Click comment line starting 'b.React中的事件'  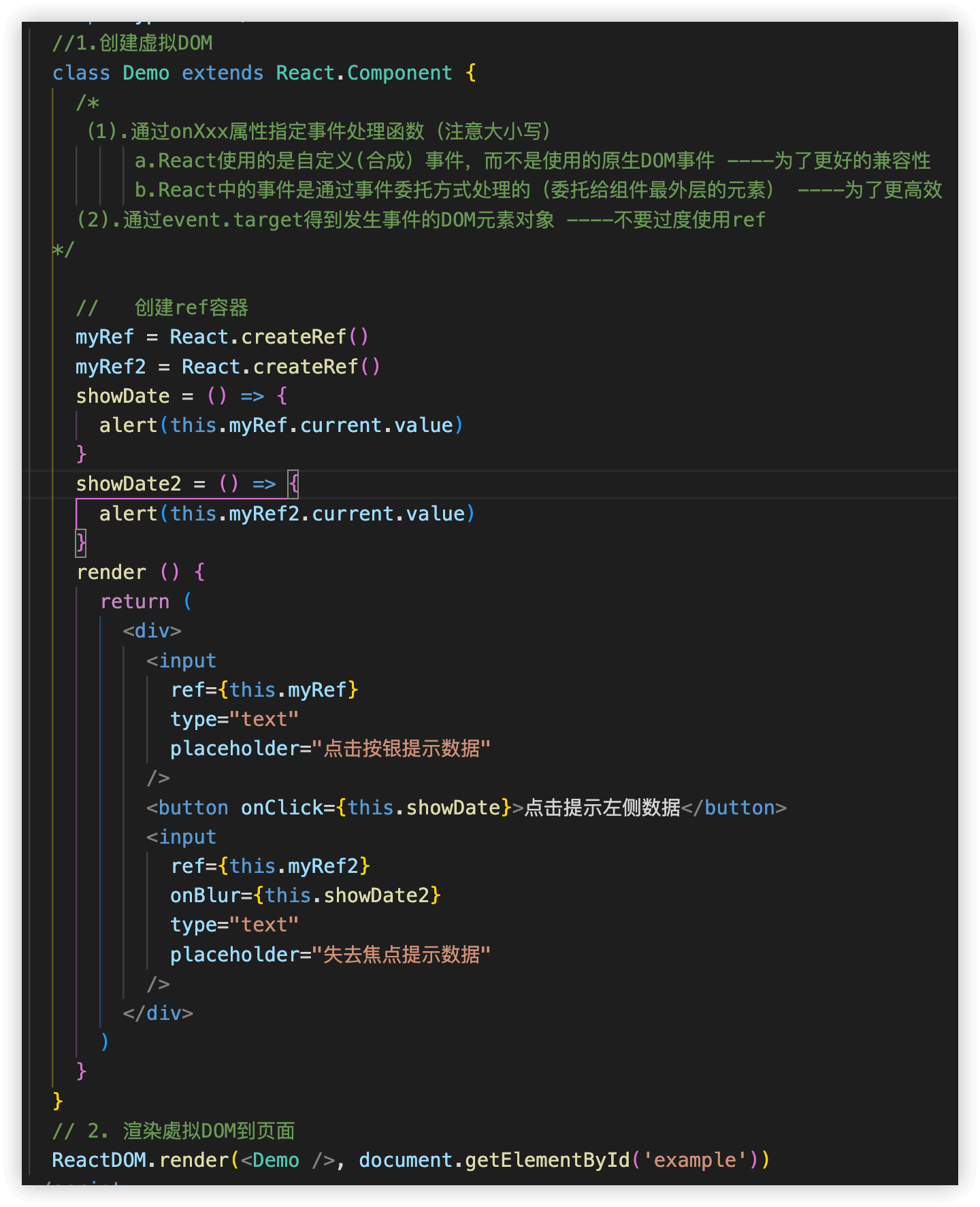pyautogui.click(x=538, y=190)
